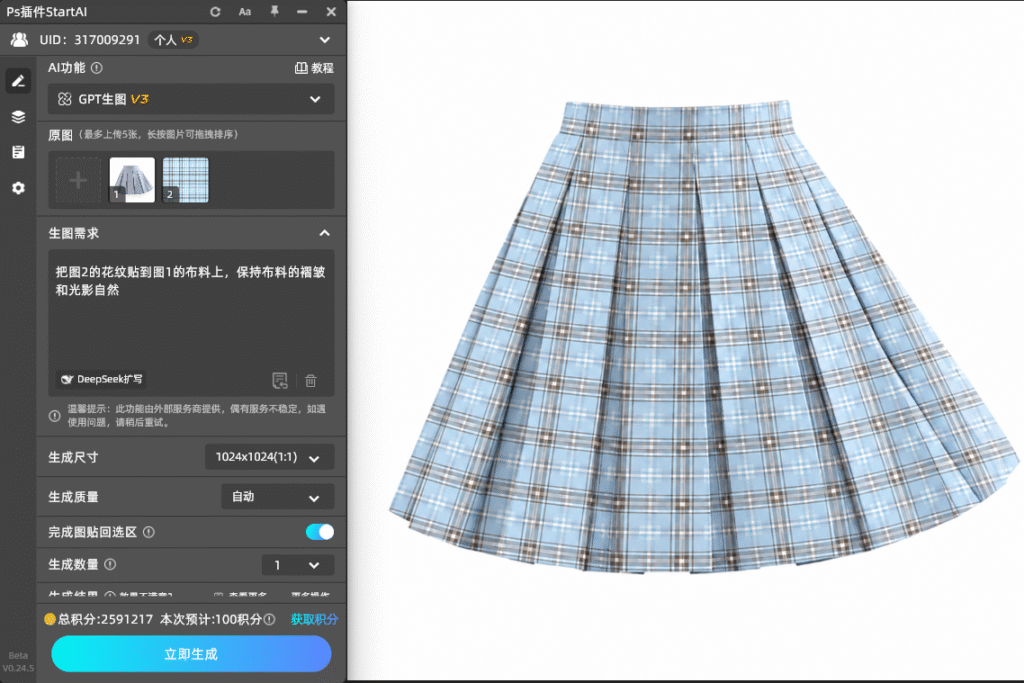
Task: Close the StartAI plugin panel
Action: tap(331, 12)
